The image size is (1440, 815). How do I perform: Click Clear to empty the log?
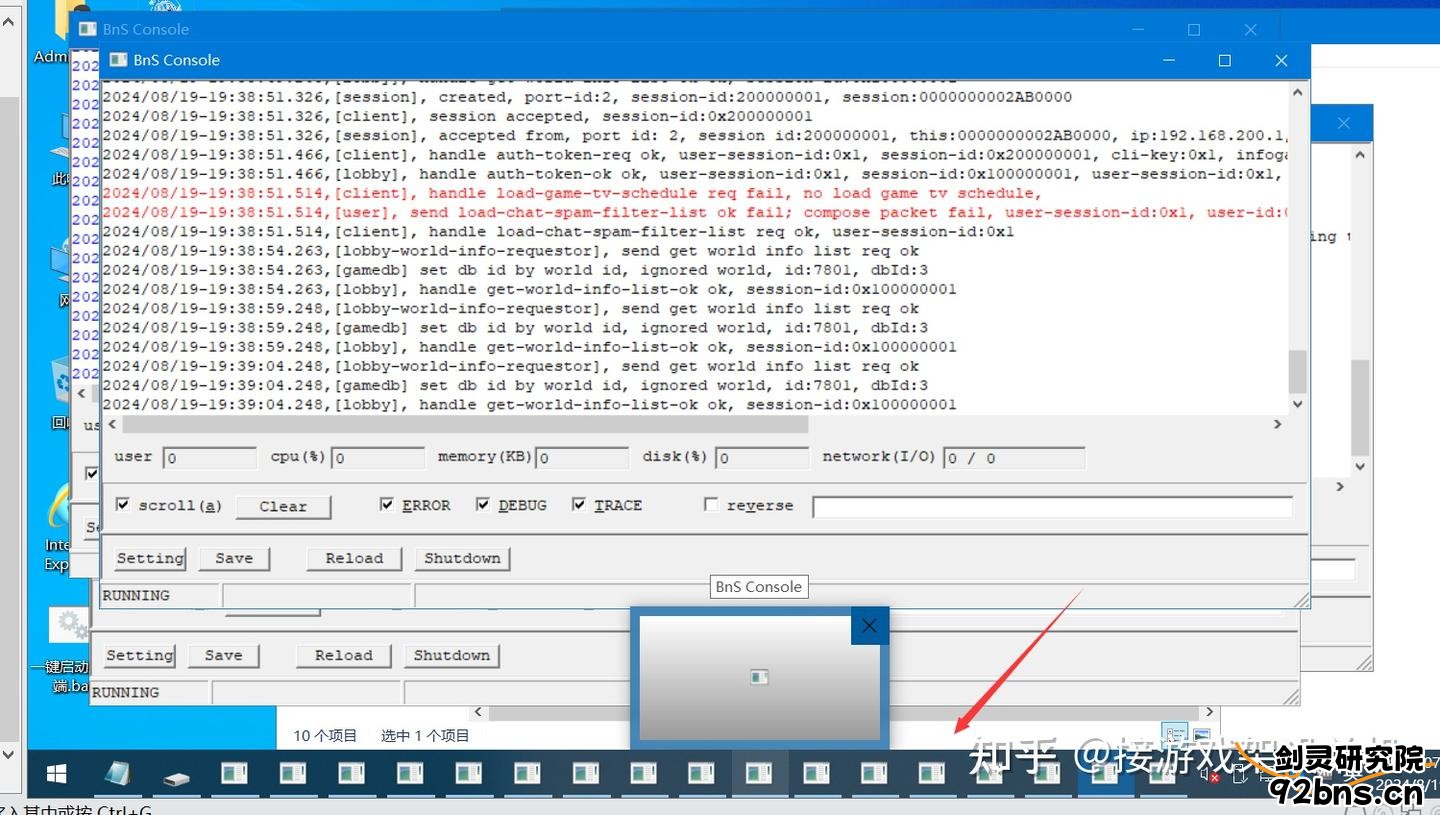point(283,506)
